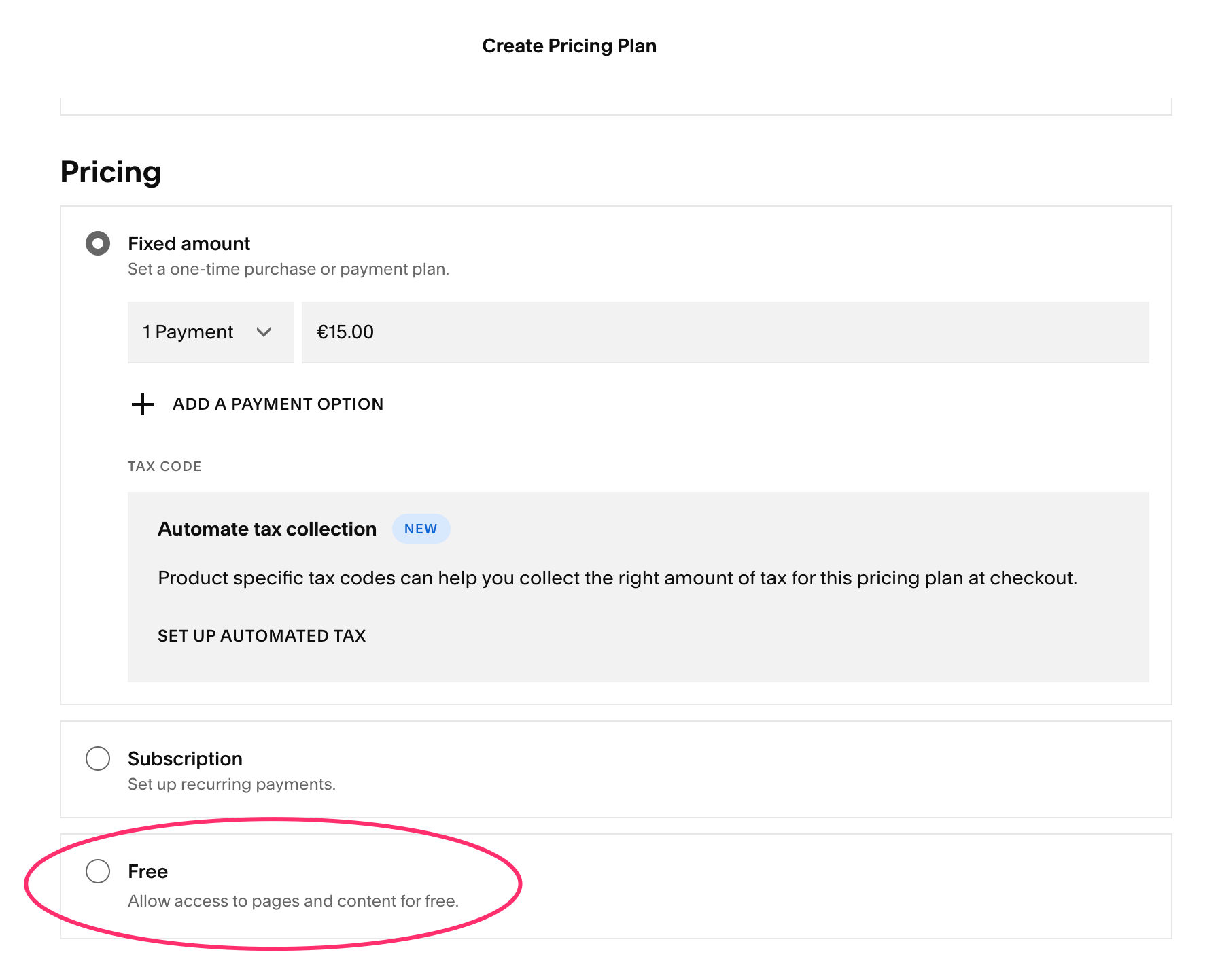Click the selected Fixed amount radio circle
Screen dimensions: 1218x980
97,243
